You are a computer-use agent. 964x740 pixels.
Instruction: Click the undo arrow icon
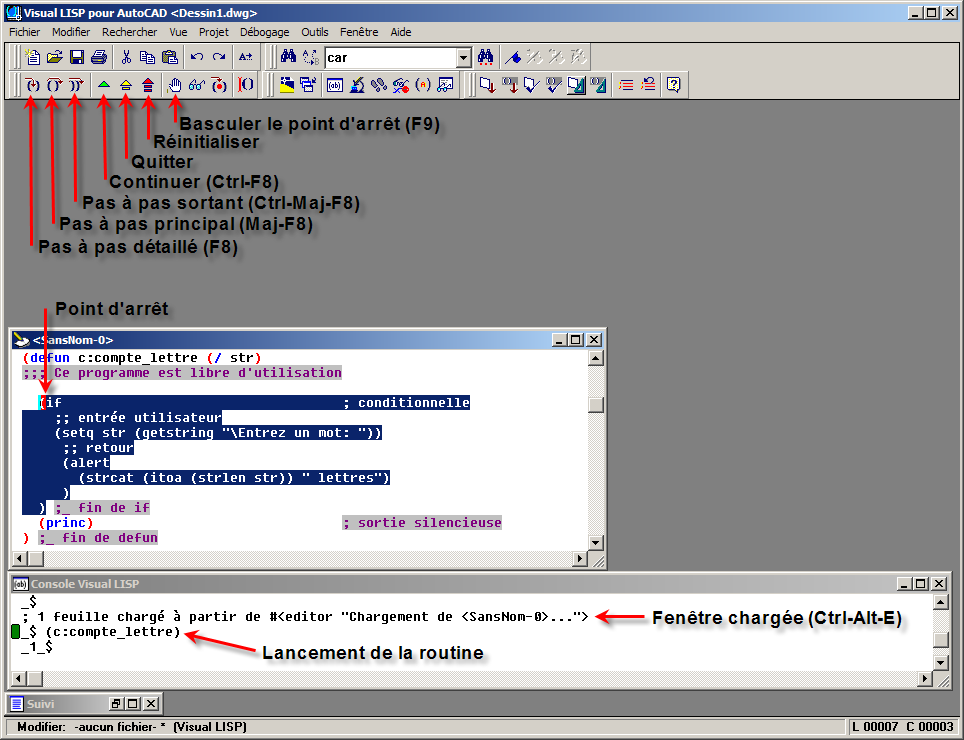197,57
